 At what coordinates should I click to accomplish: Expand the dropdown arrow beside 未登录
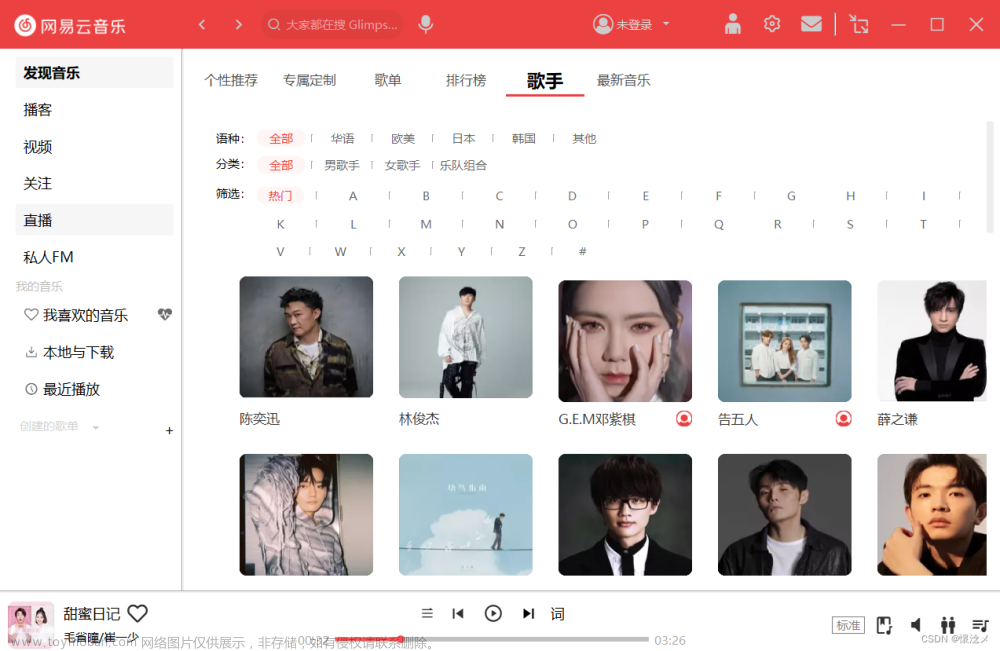666,24
